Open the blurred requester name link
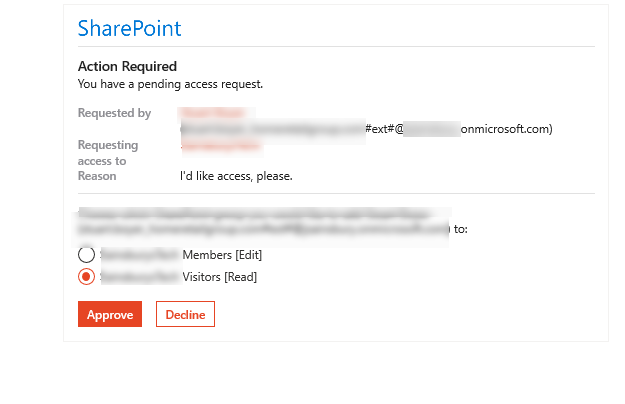625x404 pixels. (x=214, y=113)
